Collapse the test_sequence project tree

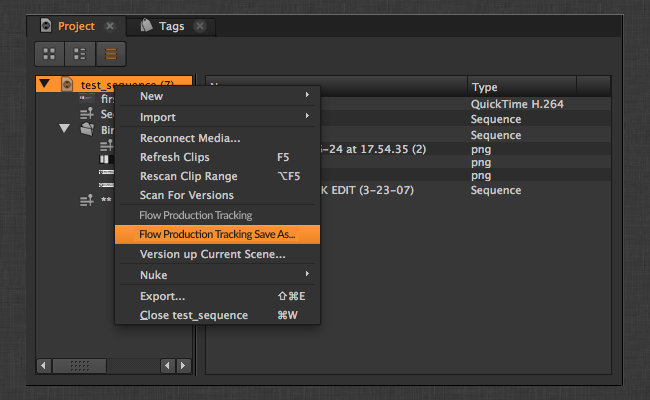pyautogui.click(x=45, y=85)
